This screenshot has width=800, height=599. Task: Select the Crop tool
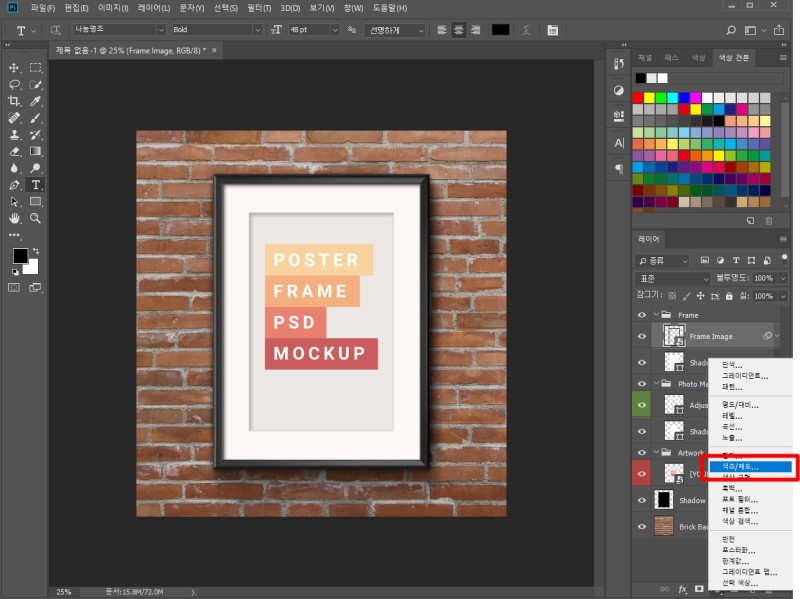pos(14,101)
